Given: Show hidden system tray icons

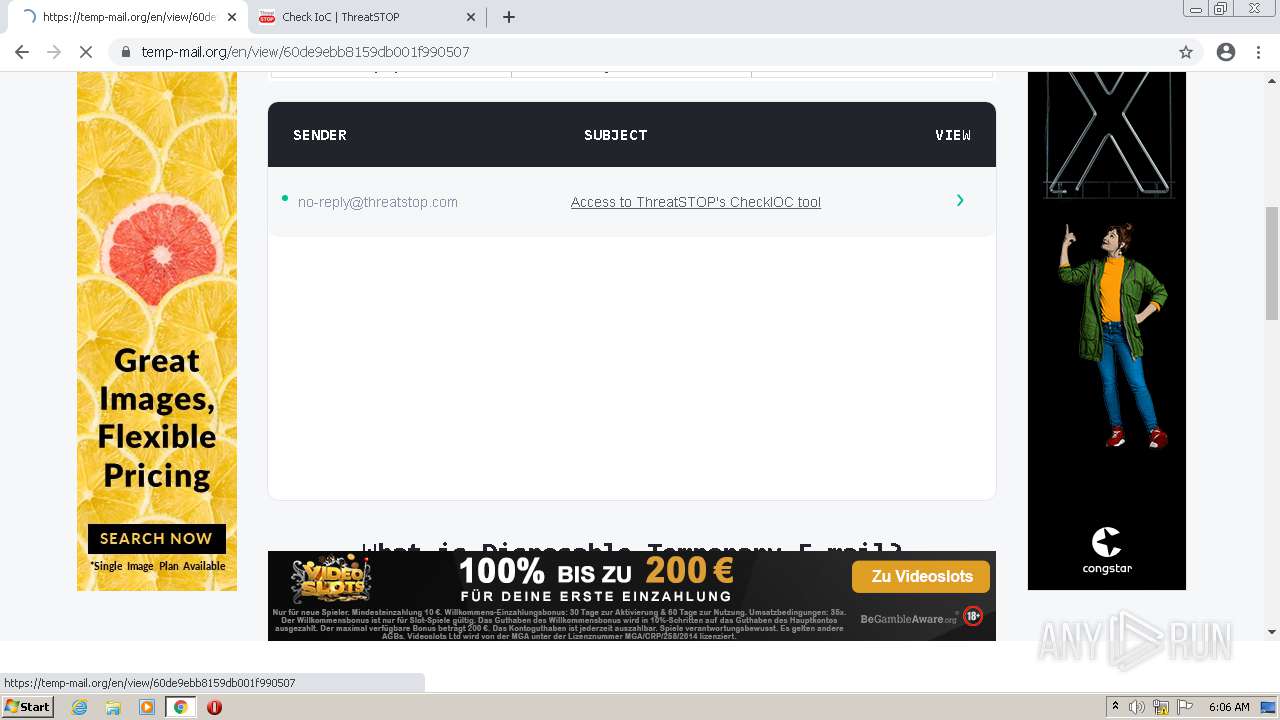Looking at the screenshot, I should click(1116, 707).
